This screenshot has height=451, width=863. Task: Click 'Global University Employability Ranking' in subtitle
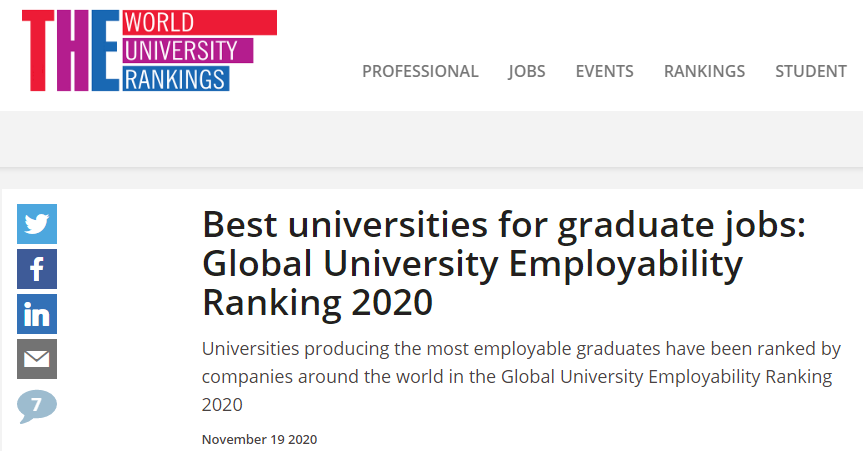667,377
